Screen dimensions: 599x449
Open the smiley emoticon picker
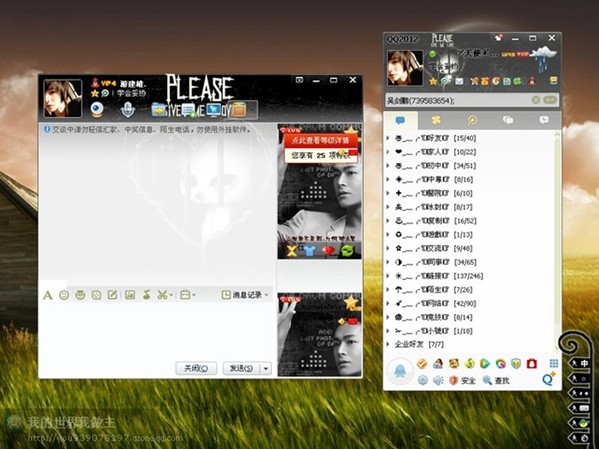pyautogui.click(x=64, y=295)
